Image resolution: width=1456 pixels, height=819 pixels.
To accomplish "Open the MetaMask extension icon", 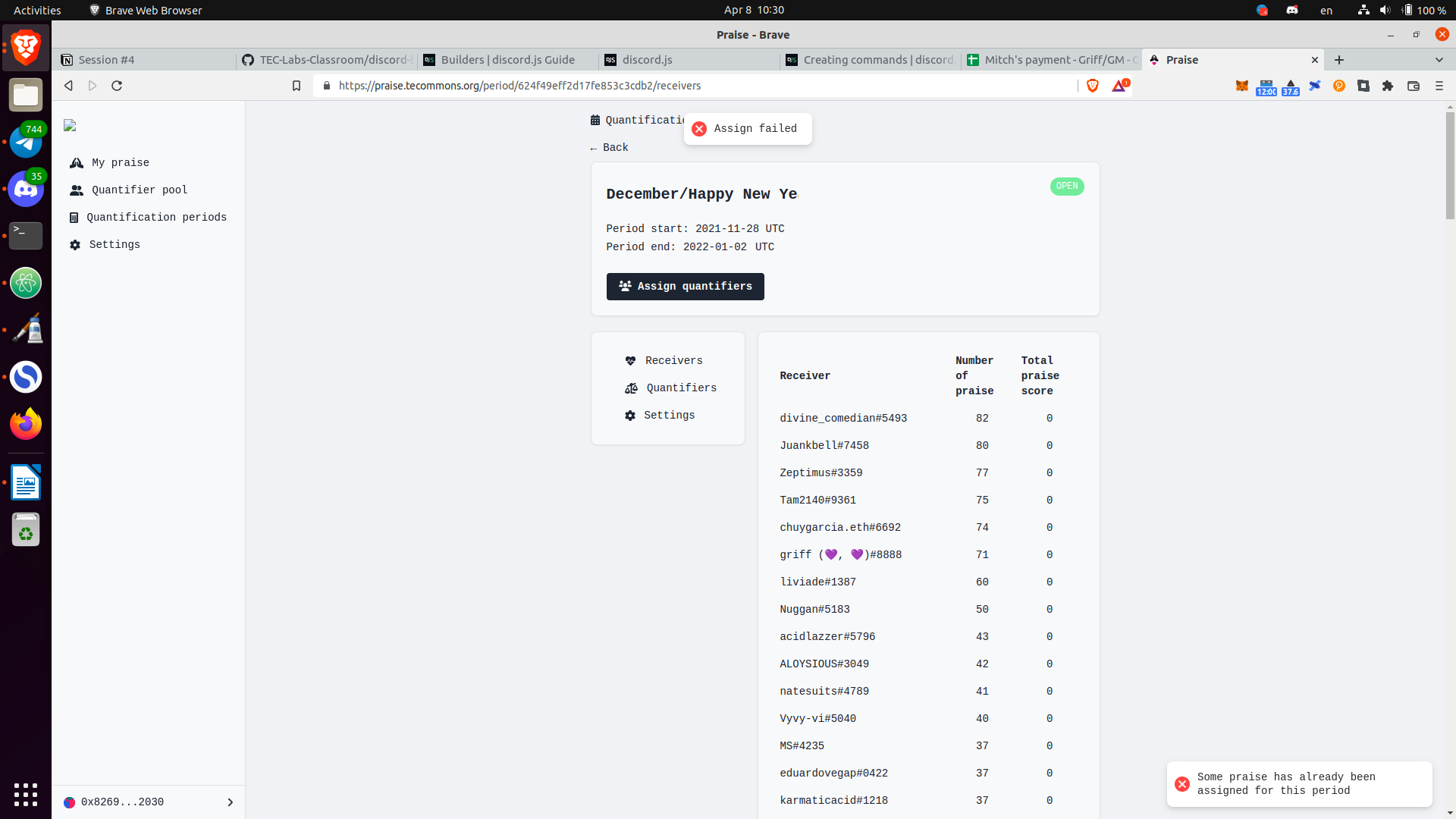I will tap(1241, 86).
